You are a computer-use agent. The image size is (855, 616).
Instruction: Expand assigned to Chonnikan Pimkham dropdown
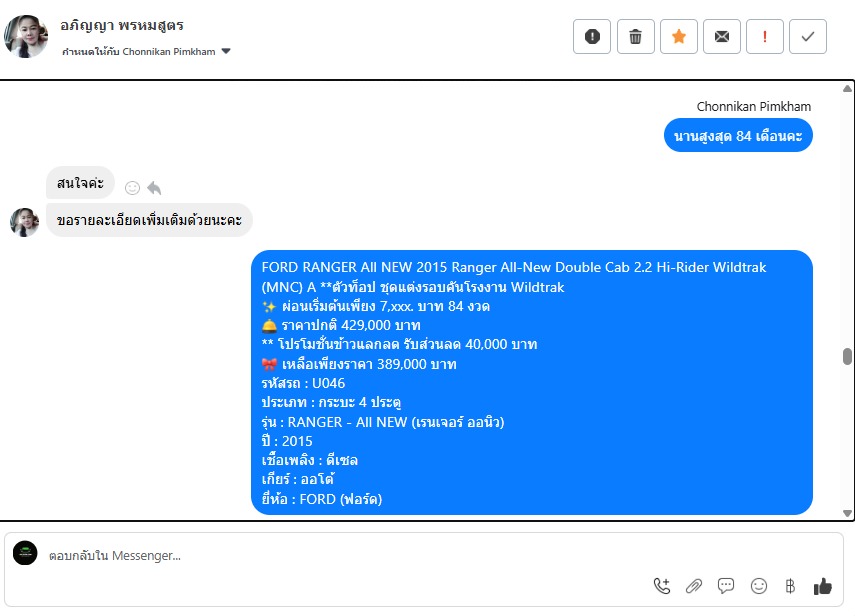pyautogui.click(x=226, y=51)
